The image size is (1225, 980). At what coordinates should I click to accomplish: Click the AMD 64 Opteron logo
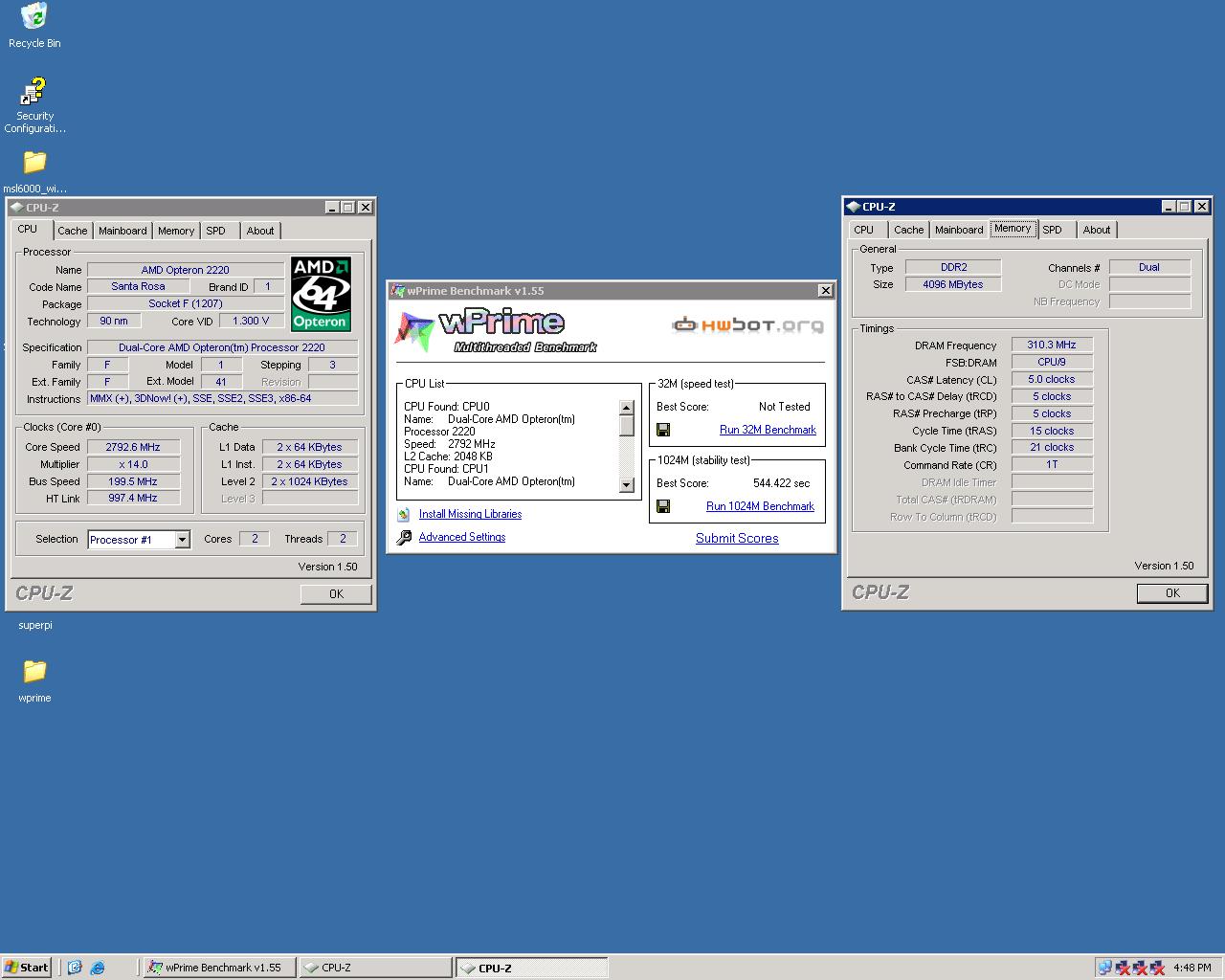click(321, 294)
